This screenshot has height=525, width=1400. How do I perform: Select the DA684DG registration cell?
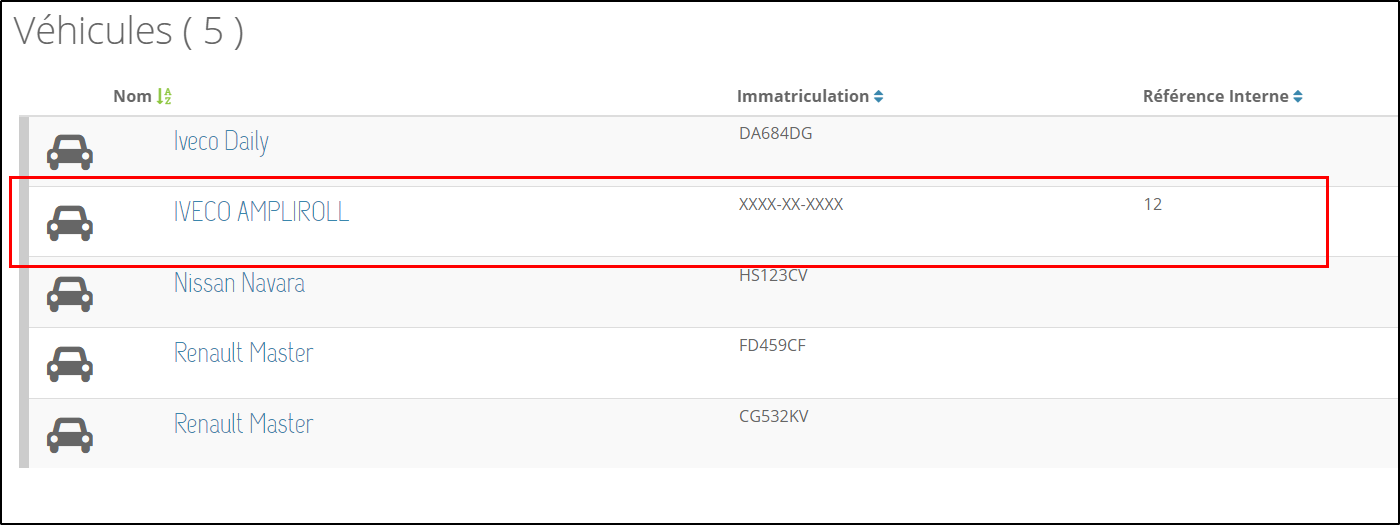coord(775,133)
